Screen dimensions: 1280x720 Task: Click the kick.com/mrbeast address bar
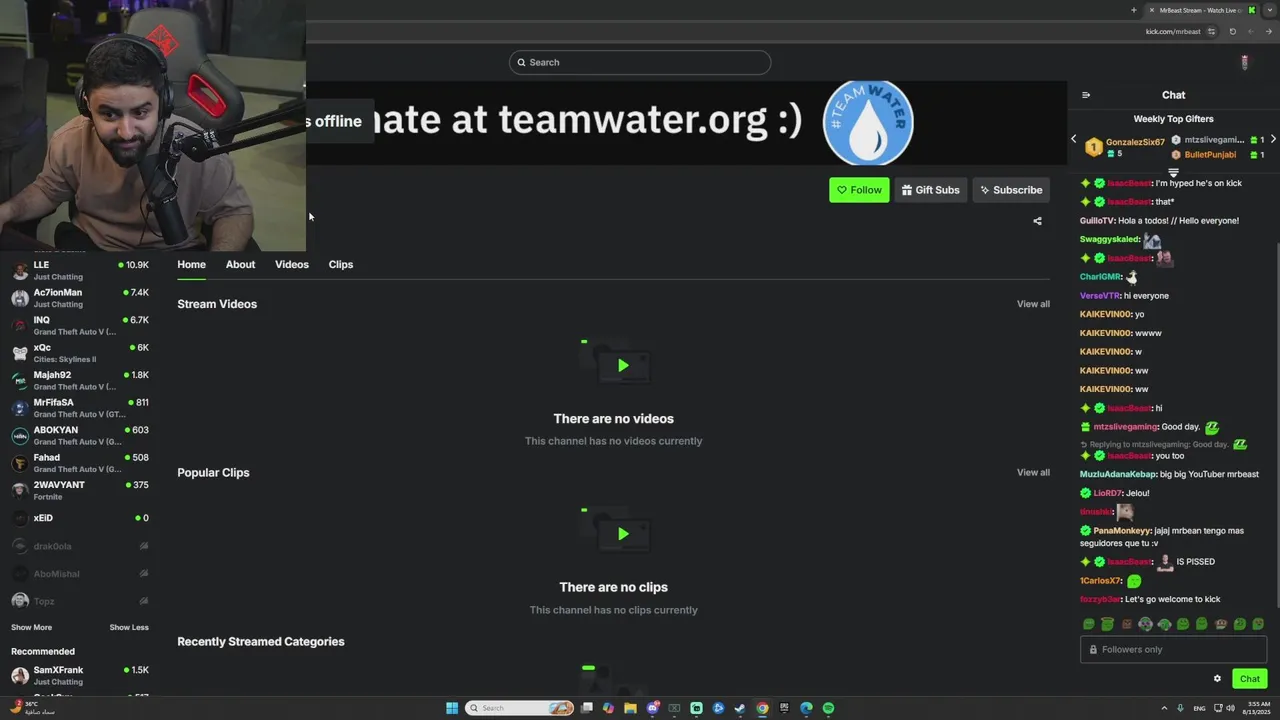coord(1173,31)
